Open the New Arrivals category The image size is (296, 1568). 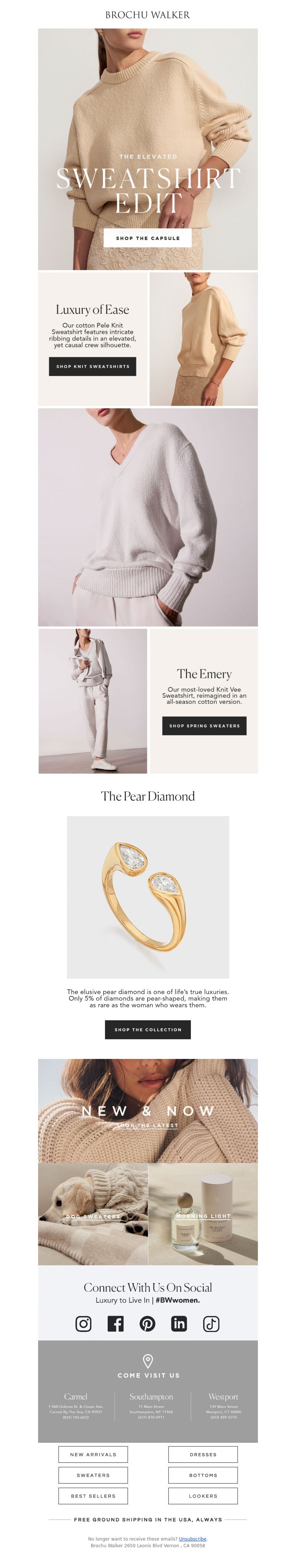click(x=93, y=1454)
